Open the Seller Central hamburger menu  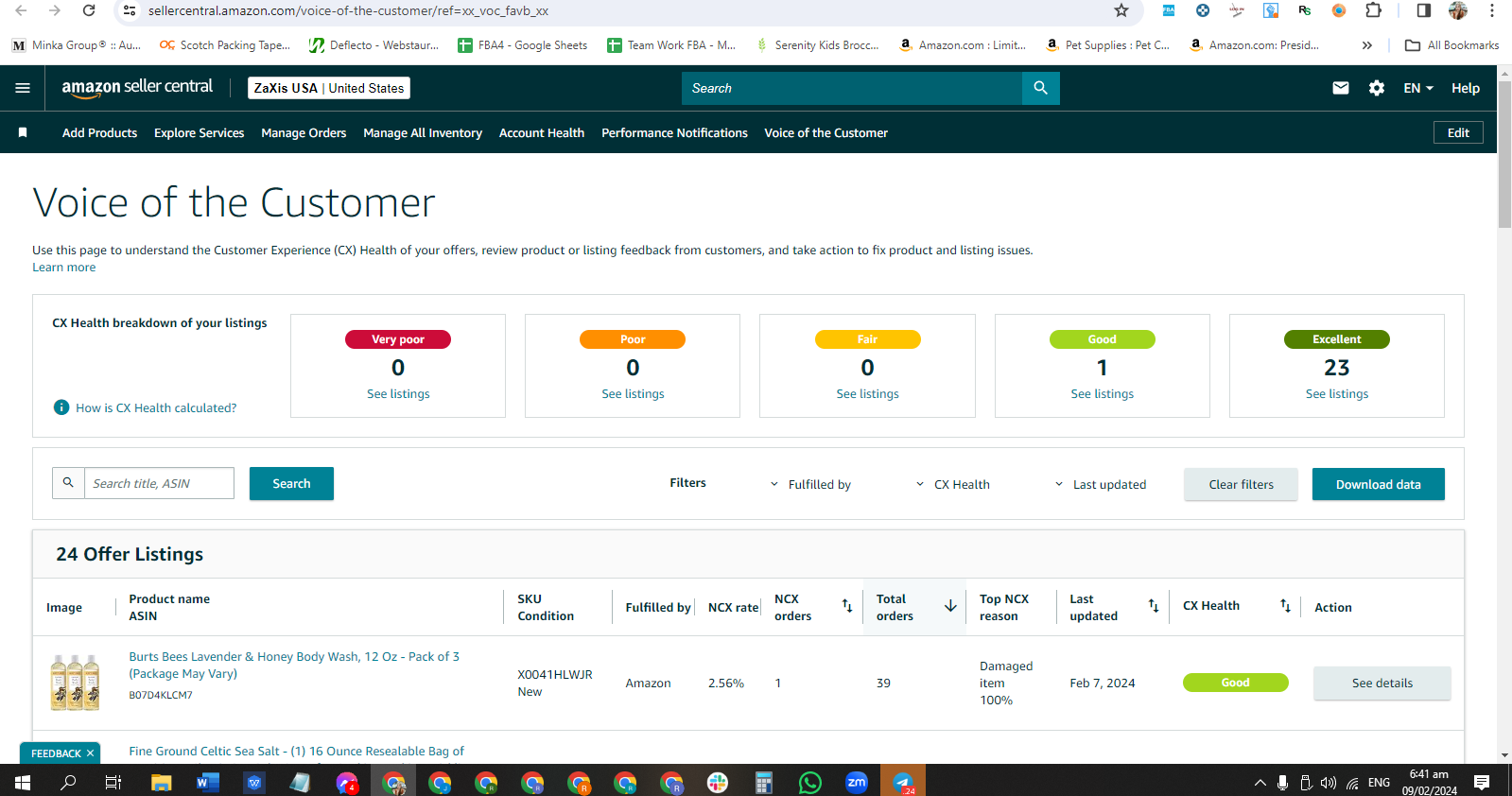coord(23,88)
